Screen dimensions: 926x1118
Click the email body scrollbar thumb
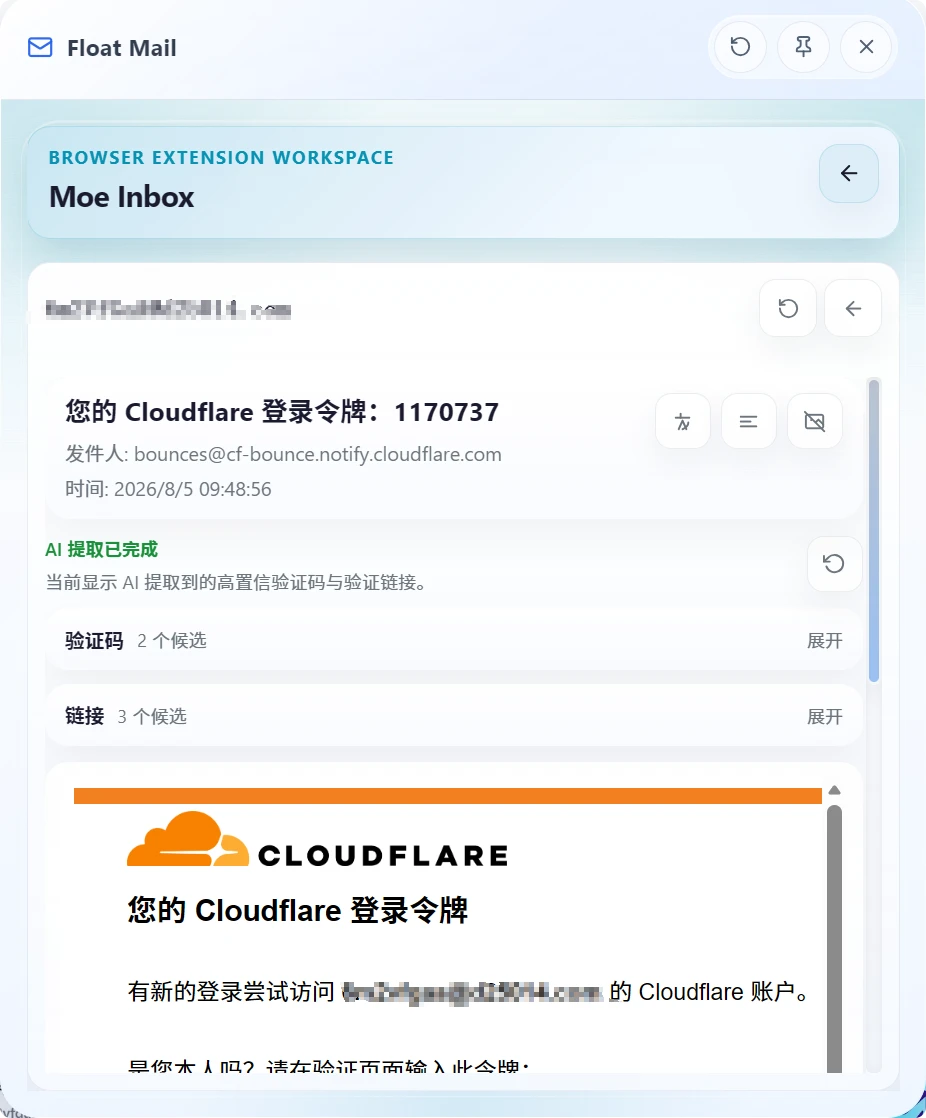834,938
